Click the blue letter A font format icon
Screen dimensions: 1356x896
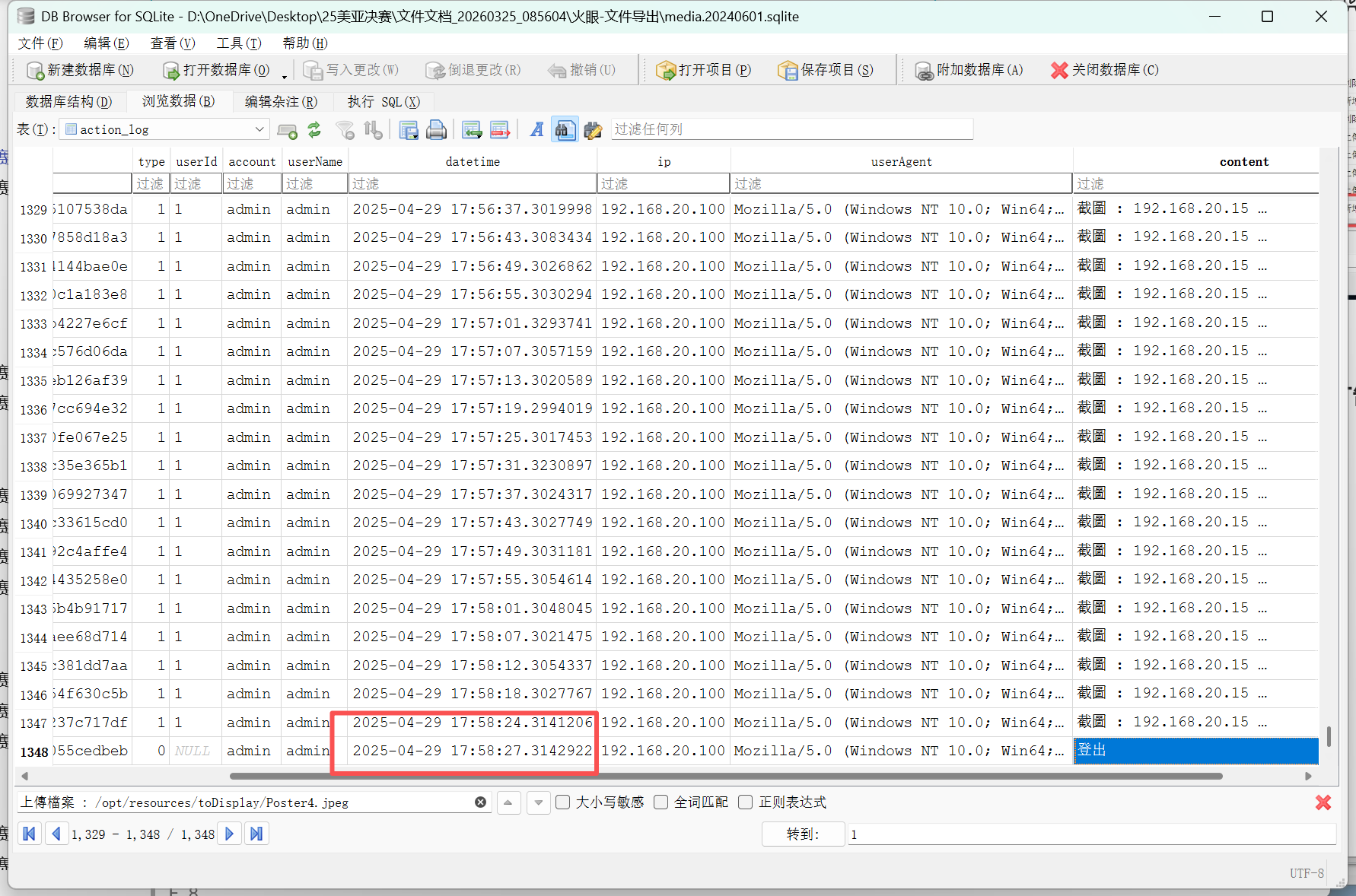tap(537, 130)
